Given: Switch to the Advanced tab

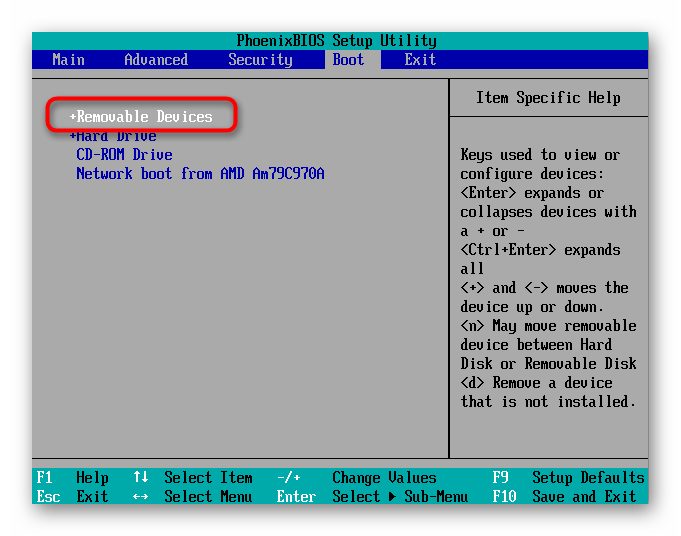Looking at the screenshot, I should tap(156, 60).
